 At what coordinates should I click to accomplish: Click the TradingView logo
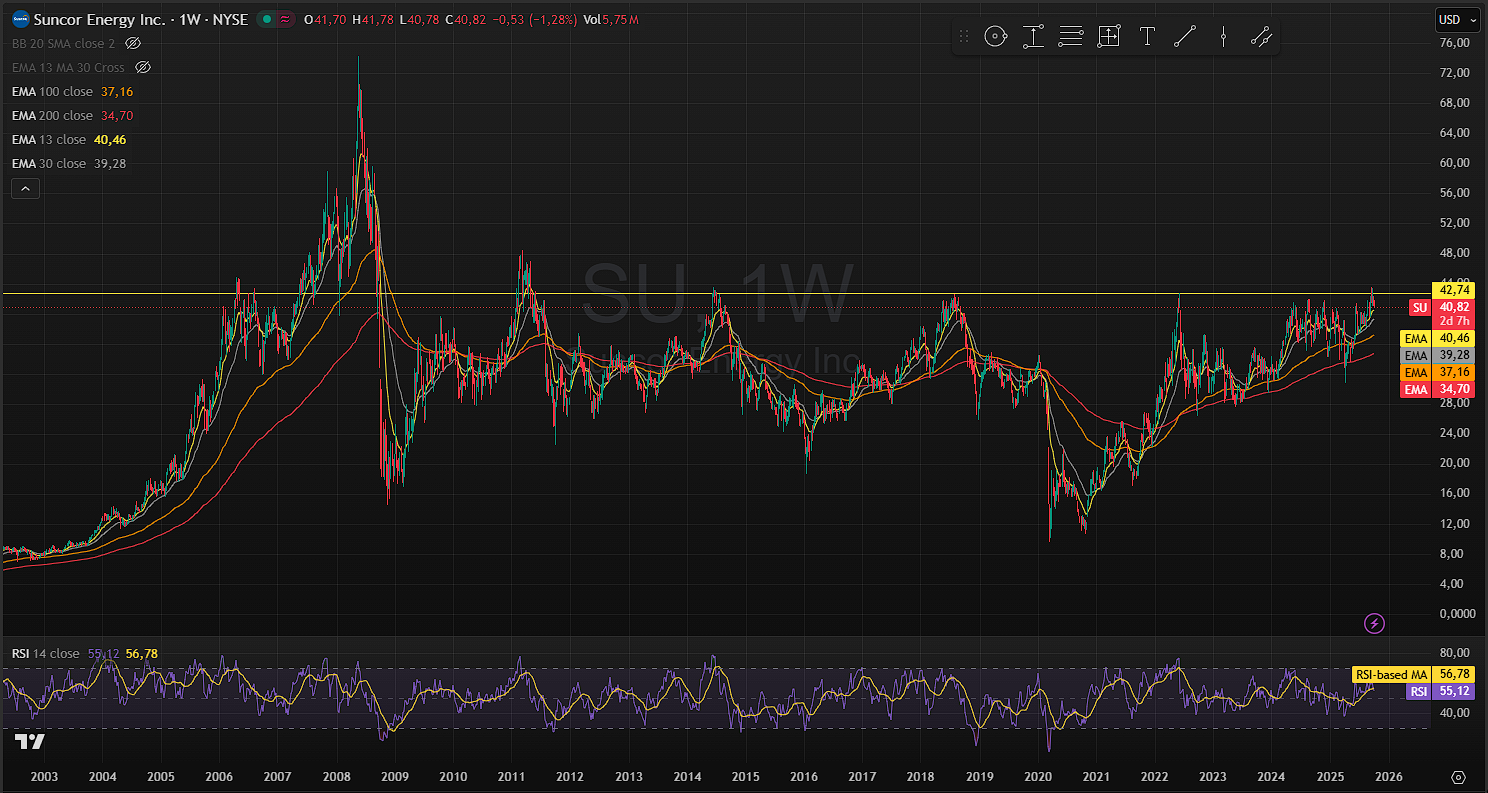(x=29, y=741)
